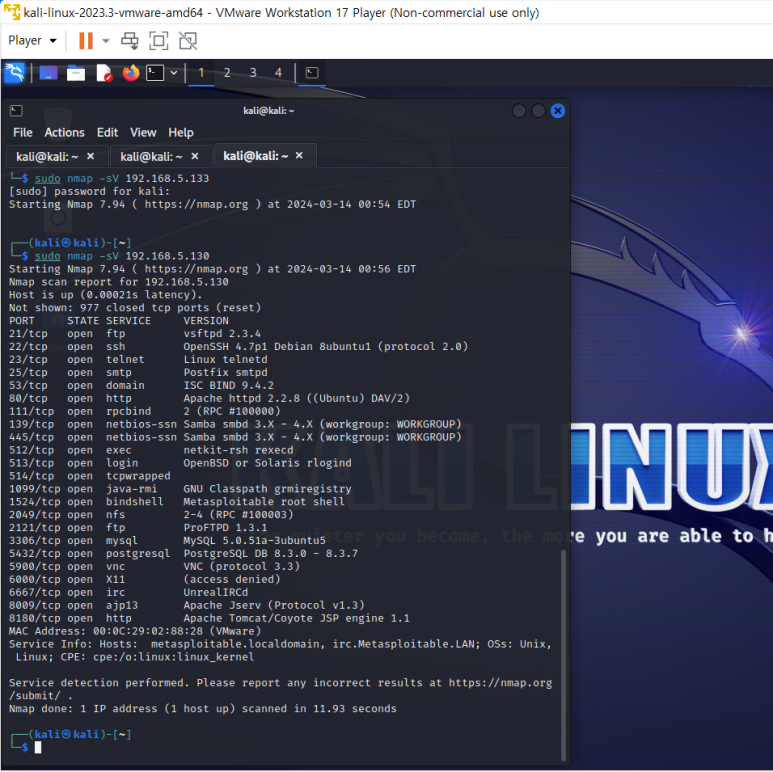The height and width of the screenshot is (772, 773).
Task: Toggle VMware Unity mode icon
Action: [188, 40]
